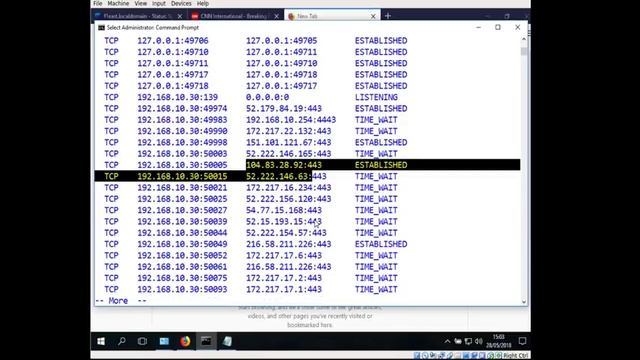Click the Command Prompt title bar icon
Viewport: 640px width, 360px height.
pos(101,28)
